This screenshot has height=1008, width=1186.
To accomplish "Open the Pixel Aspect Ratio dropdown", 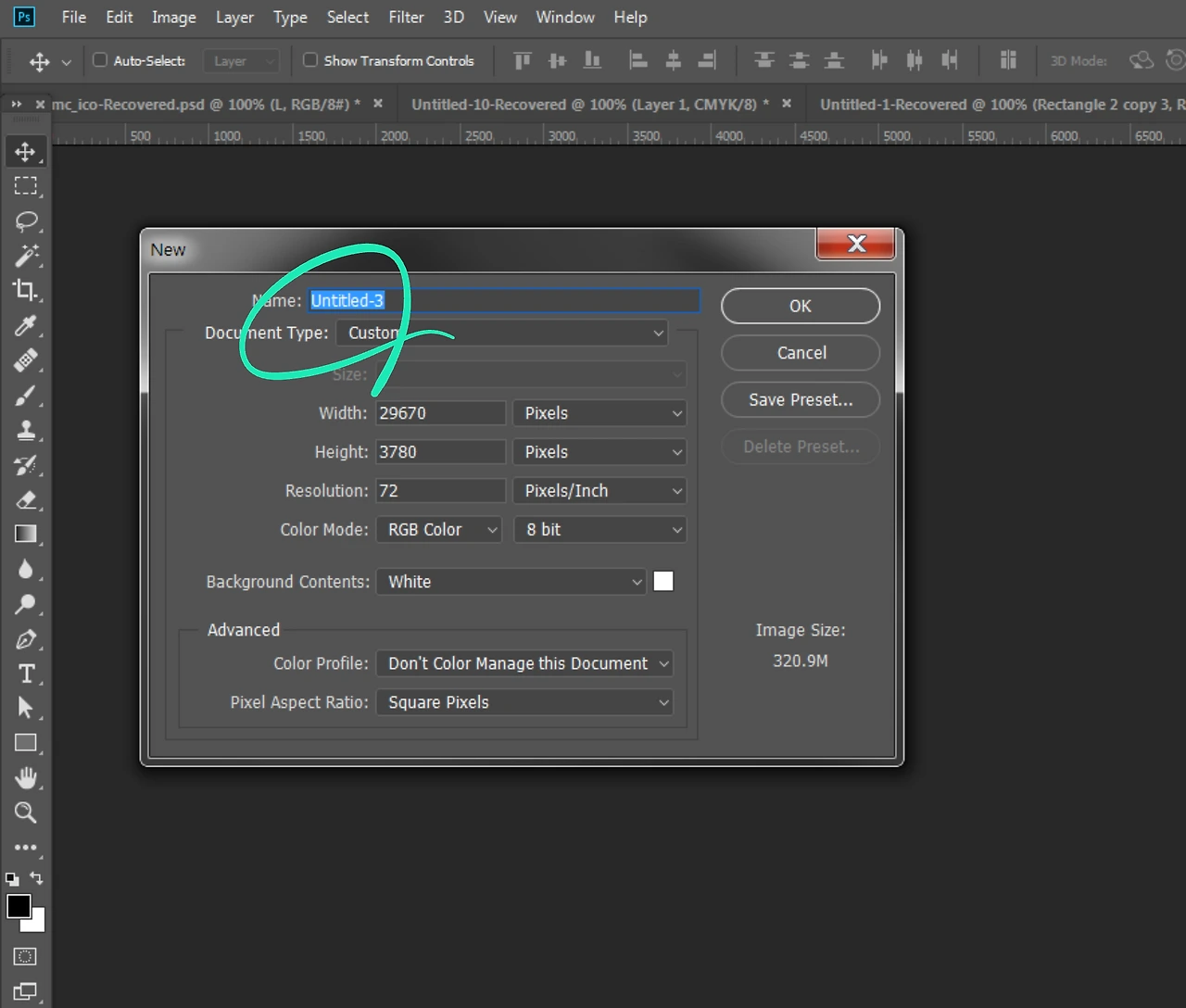I will click(524, 702).
